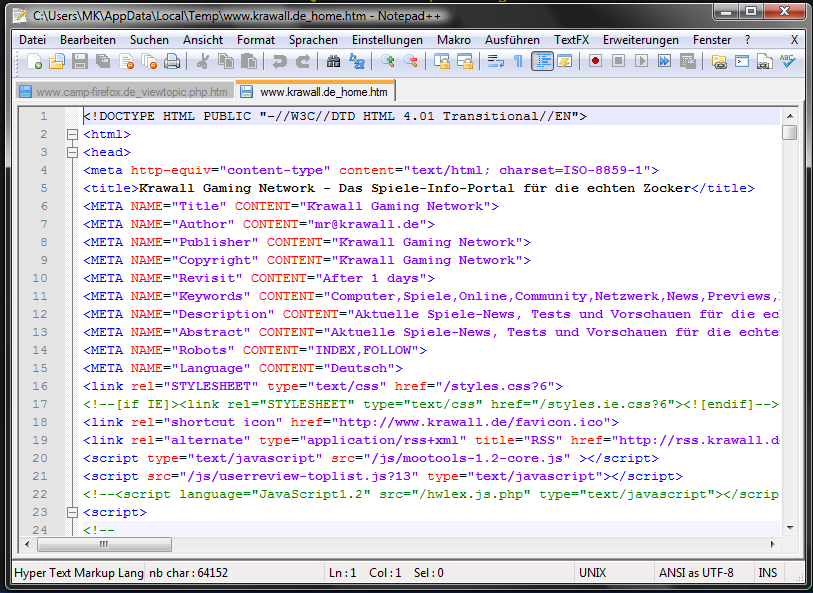The height and width of the screenshot is (593, 813).
Task: Click the spell check ABC icon
Action: tap(788, 62)
